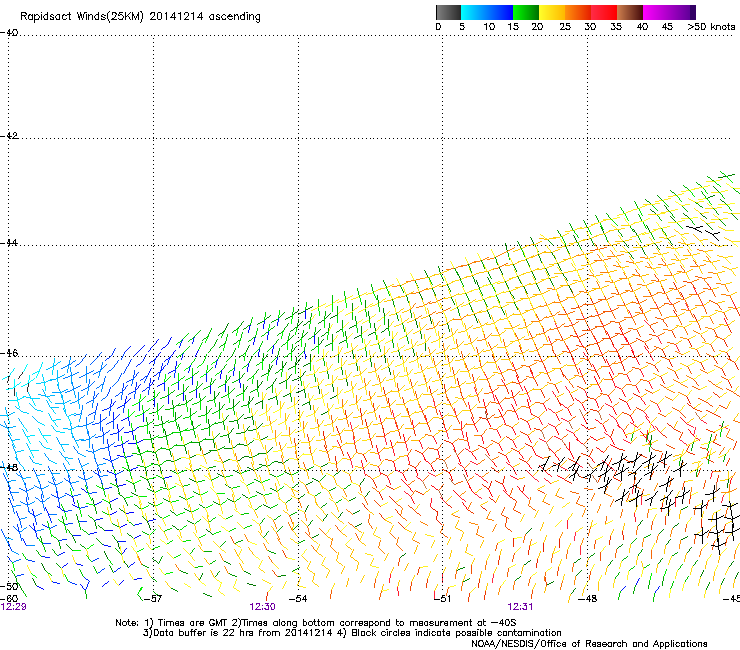Click the time label '12:29'
The image size is (740, 650).
[x=13, y=607]
